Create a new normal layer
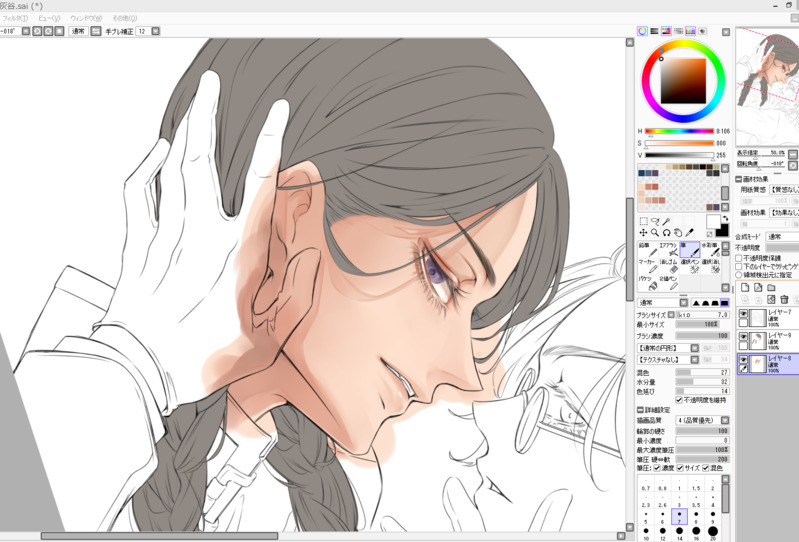The image size is (799, 542). pyautogui.click(x=745, y=288)
